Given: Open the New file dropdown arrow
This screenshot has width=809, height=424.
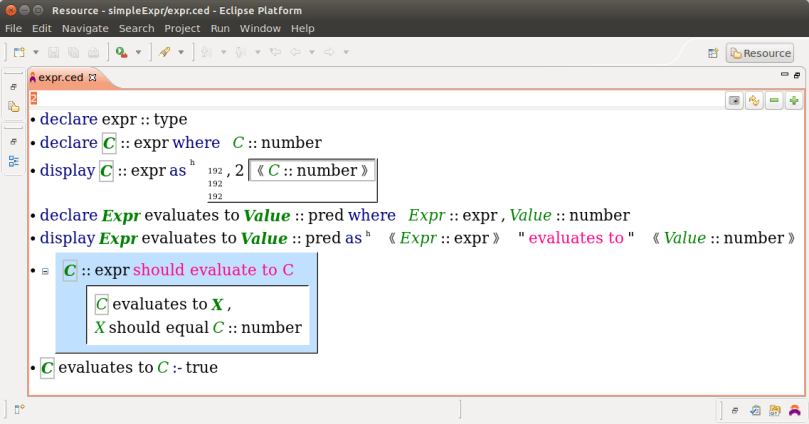Looking at the screenshot, I should [x=36, y=52].
